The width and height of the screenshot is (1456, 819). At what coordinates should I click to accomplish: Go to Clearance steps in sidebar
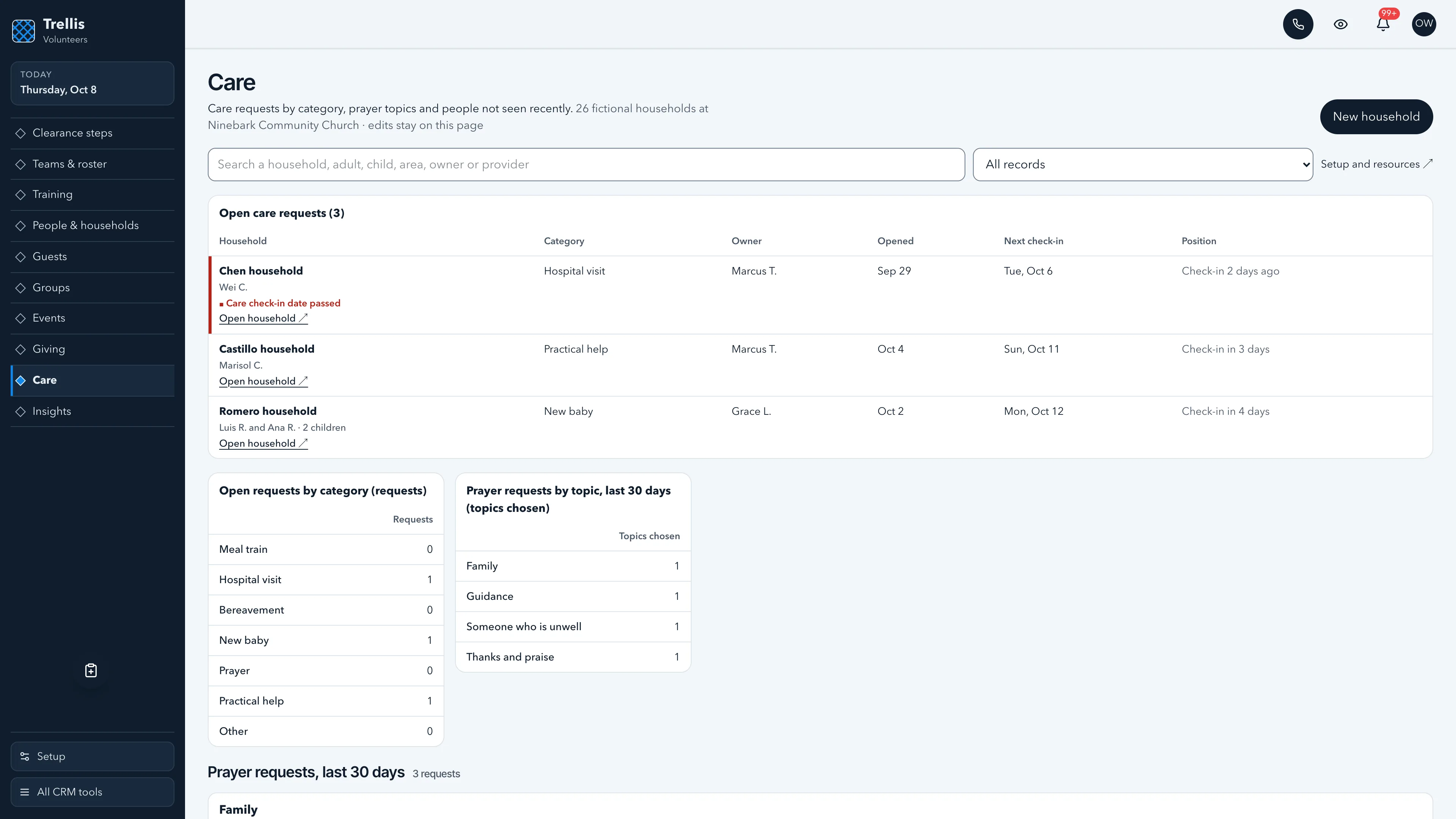[92, 133]
